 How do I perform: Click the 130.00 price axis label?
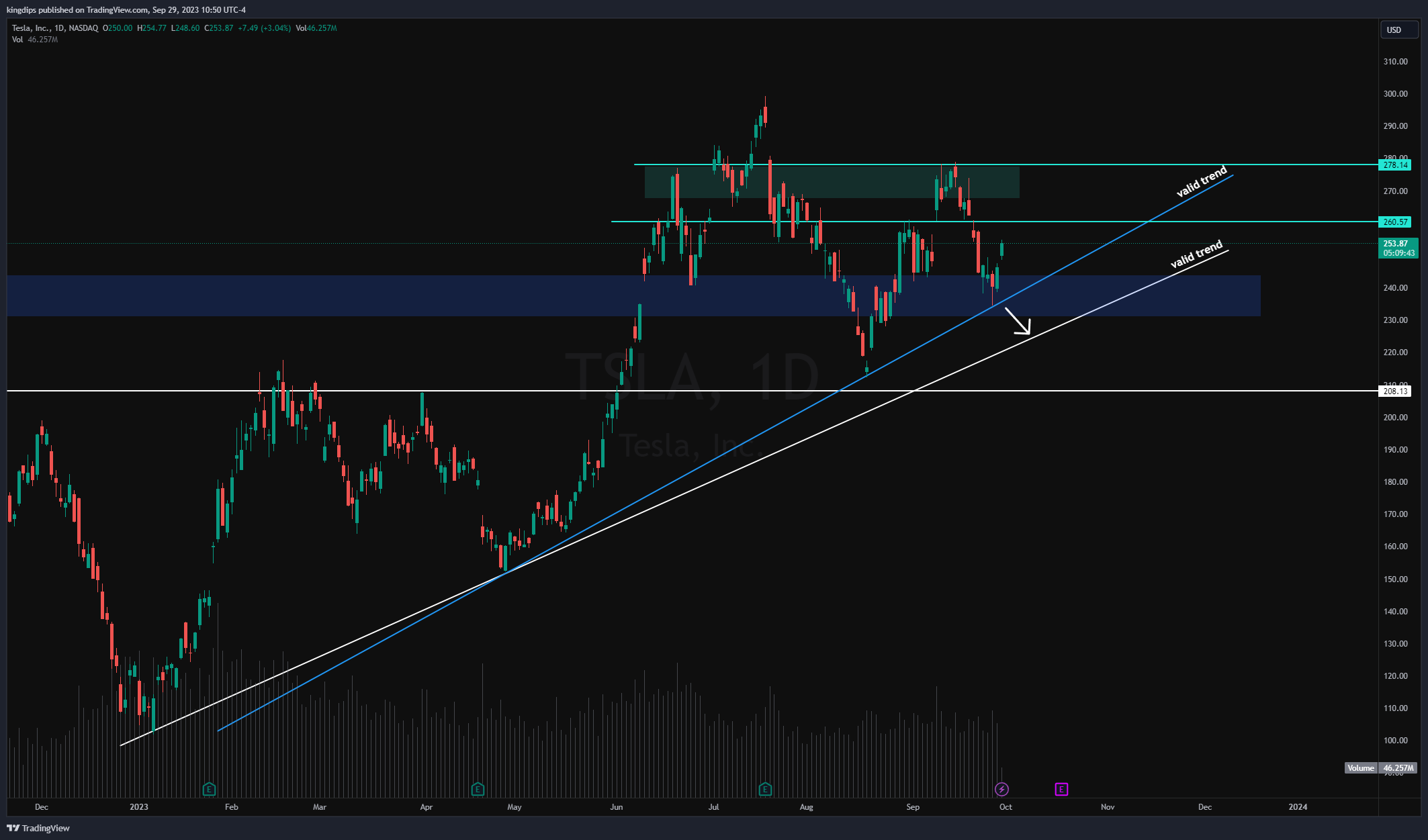(1395, 644)
